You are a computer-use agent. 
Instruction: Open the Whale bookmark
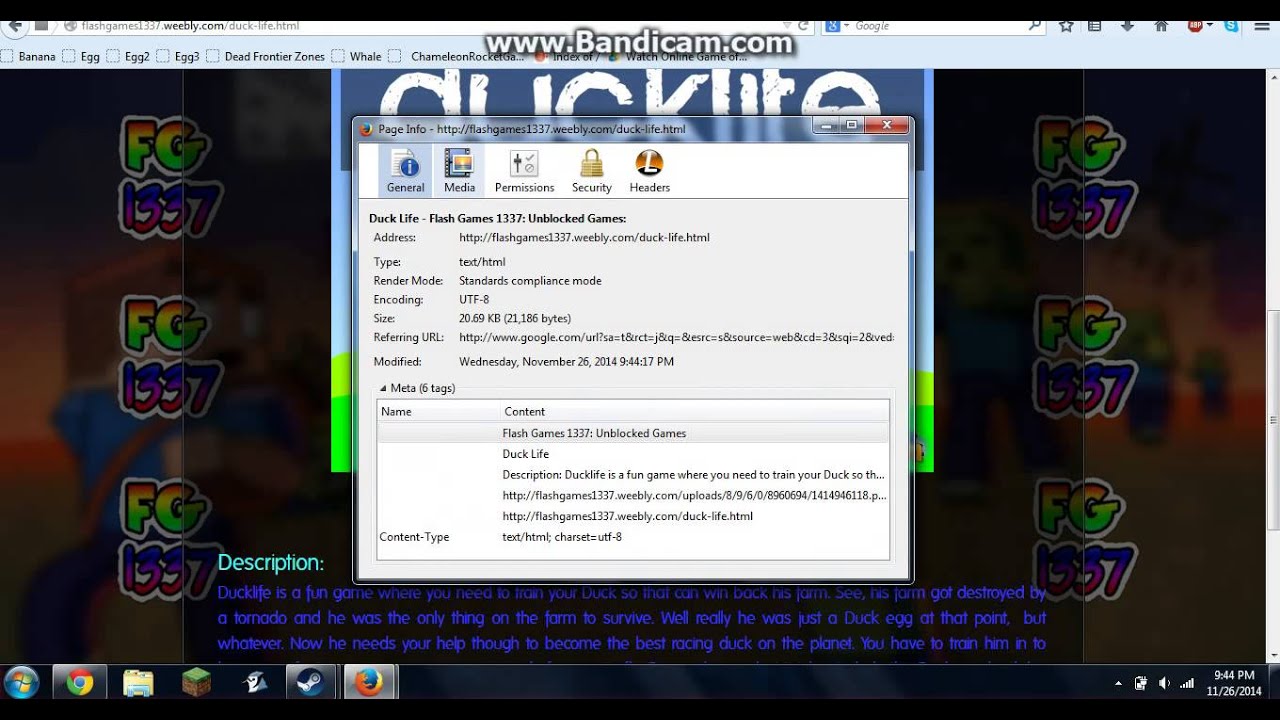[x=357, y=57]
